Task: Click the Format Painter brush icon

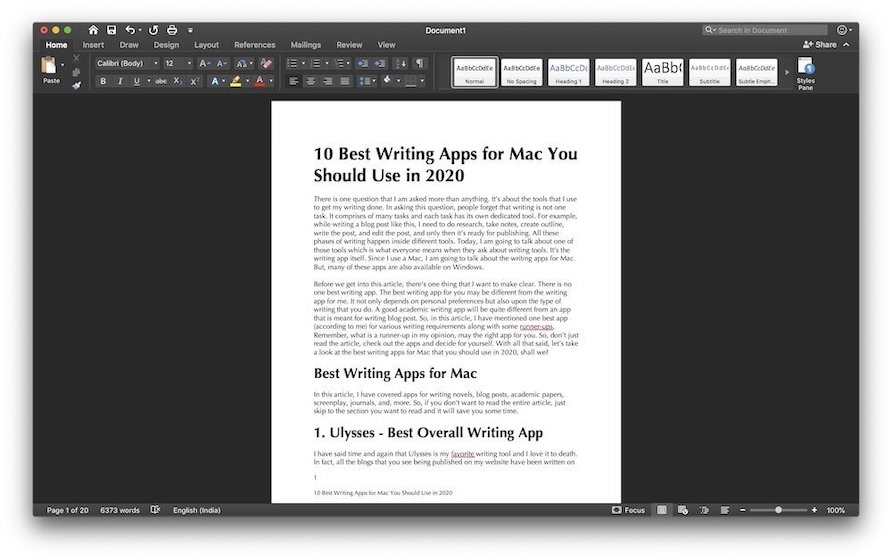Action: pos(76,85)
